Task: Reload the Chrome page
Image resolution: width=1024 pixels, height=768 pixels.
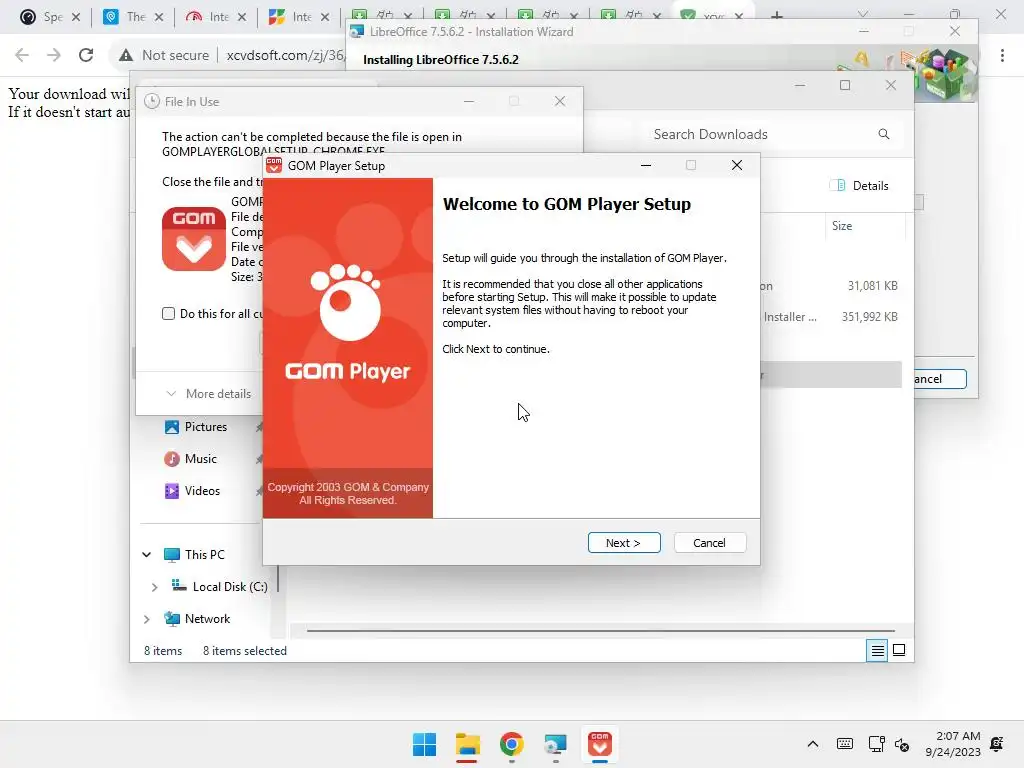Action: pos(86,55)
